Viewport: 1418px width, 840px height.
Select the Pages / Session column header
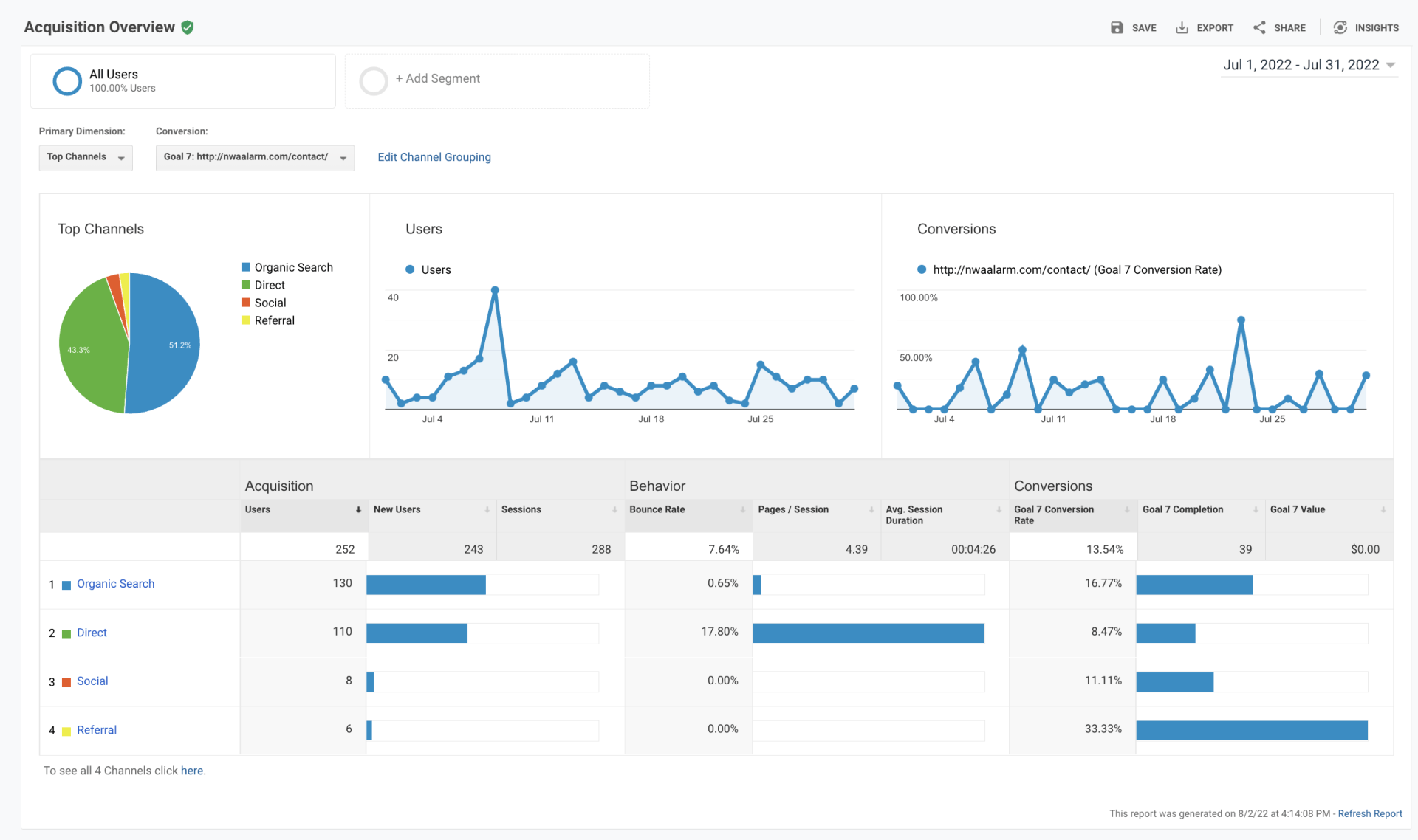[x=793, y=510]
